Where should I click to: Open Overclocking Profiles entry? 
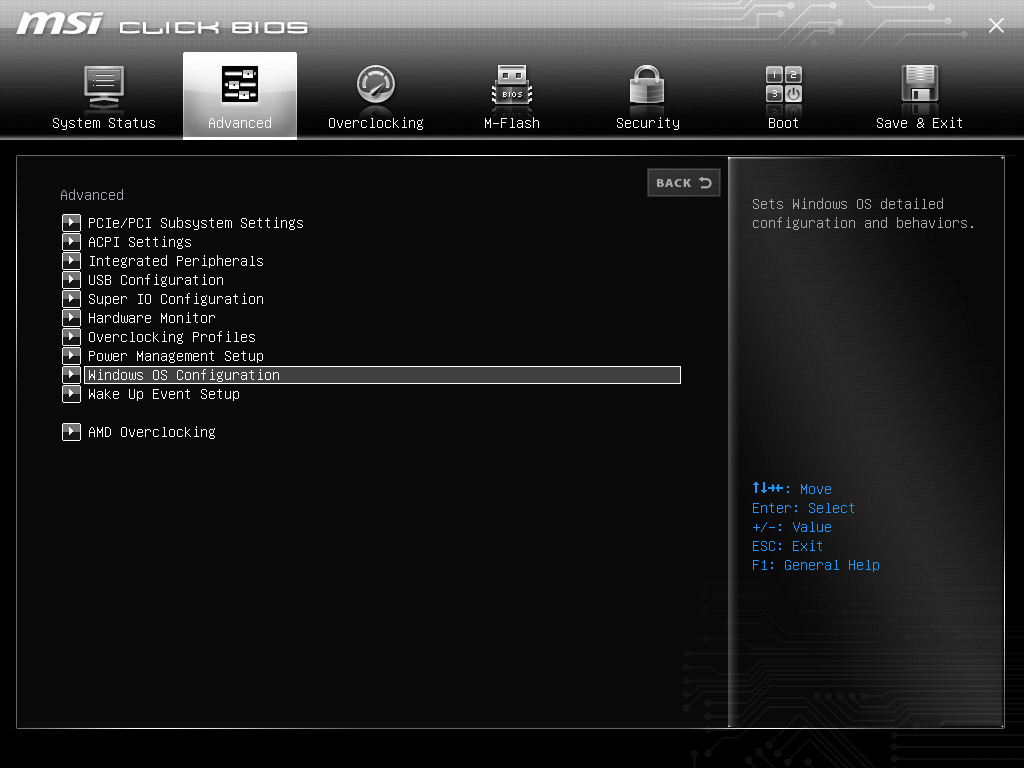tap(172, 337)
